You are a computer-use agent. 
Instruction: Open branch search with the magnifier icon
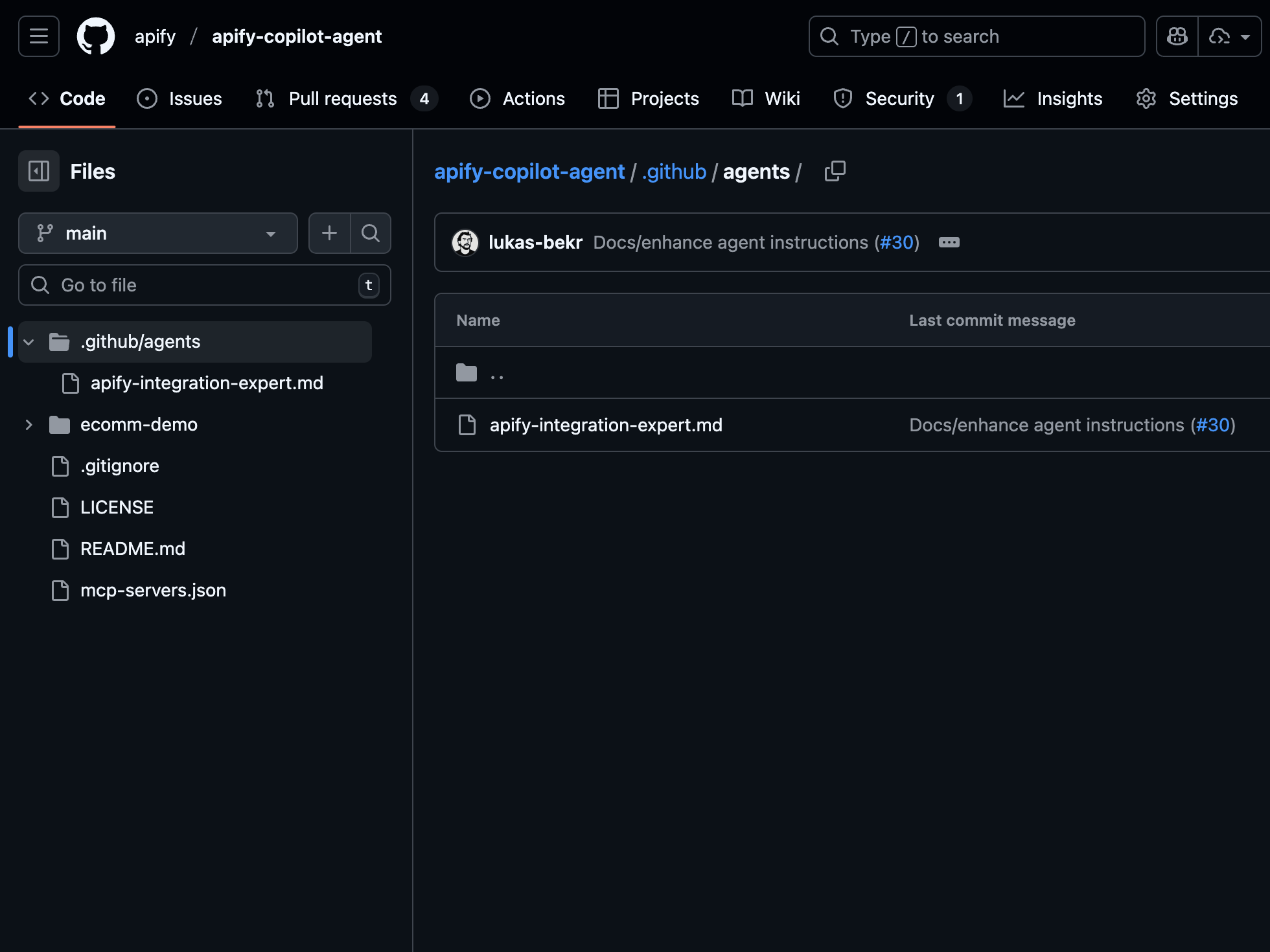click(371, 233)
